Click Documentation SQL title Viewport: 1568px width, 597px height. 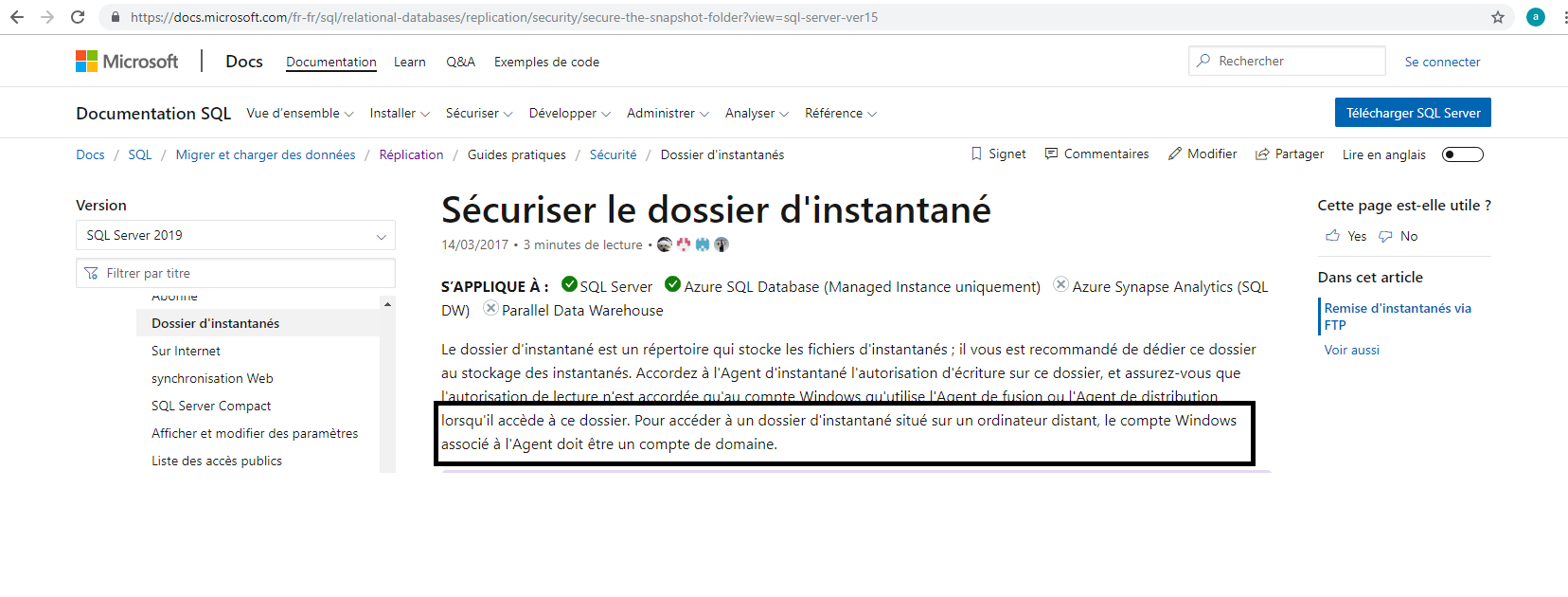(153, 113)
